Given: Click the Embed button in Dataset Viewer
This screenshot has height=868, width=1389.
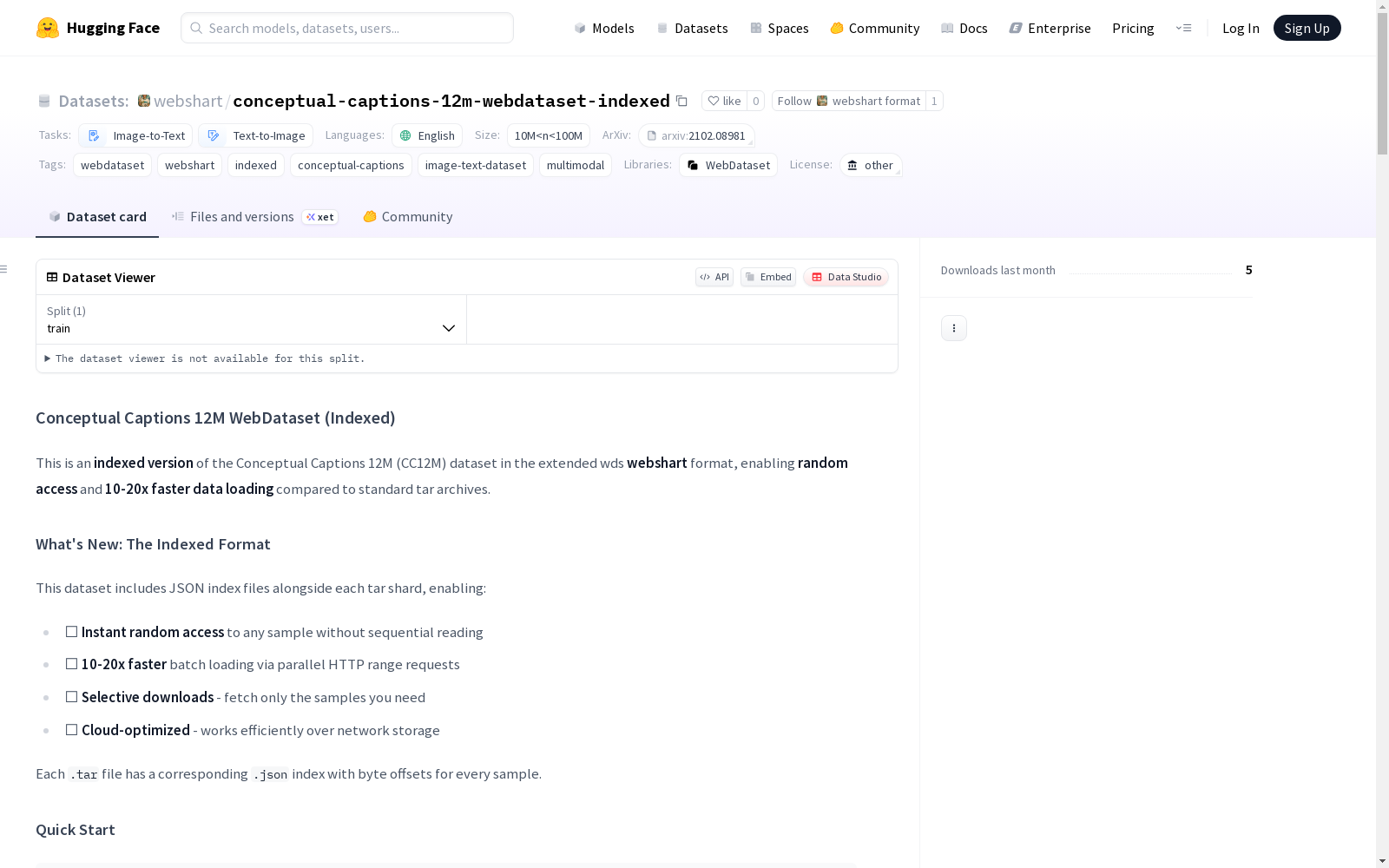Looking at the screenshot, I should pos(768,277).
